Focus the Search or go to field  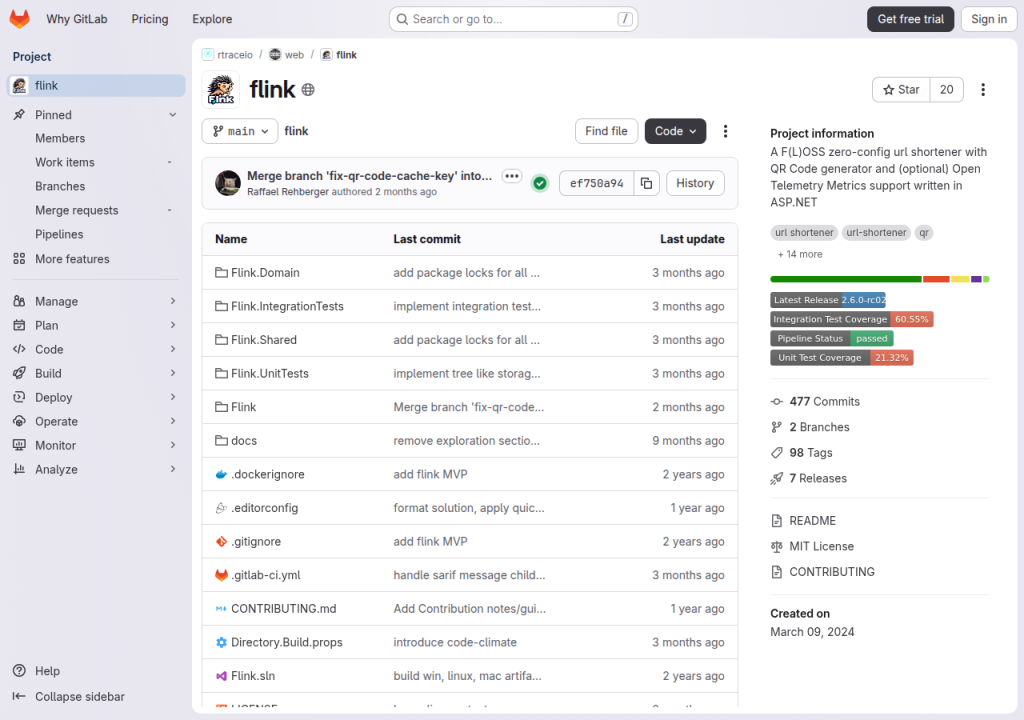coord(513,19)
